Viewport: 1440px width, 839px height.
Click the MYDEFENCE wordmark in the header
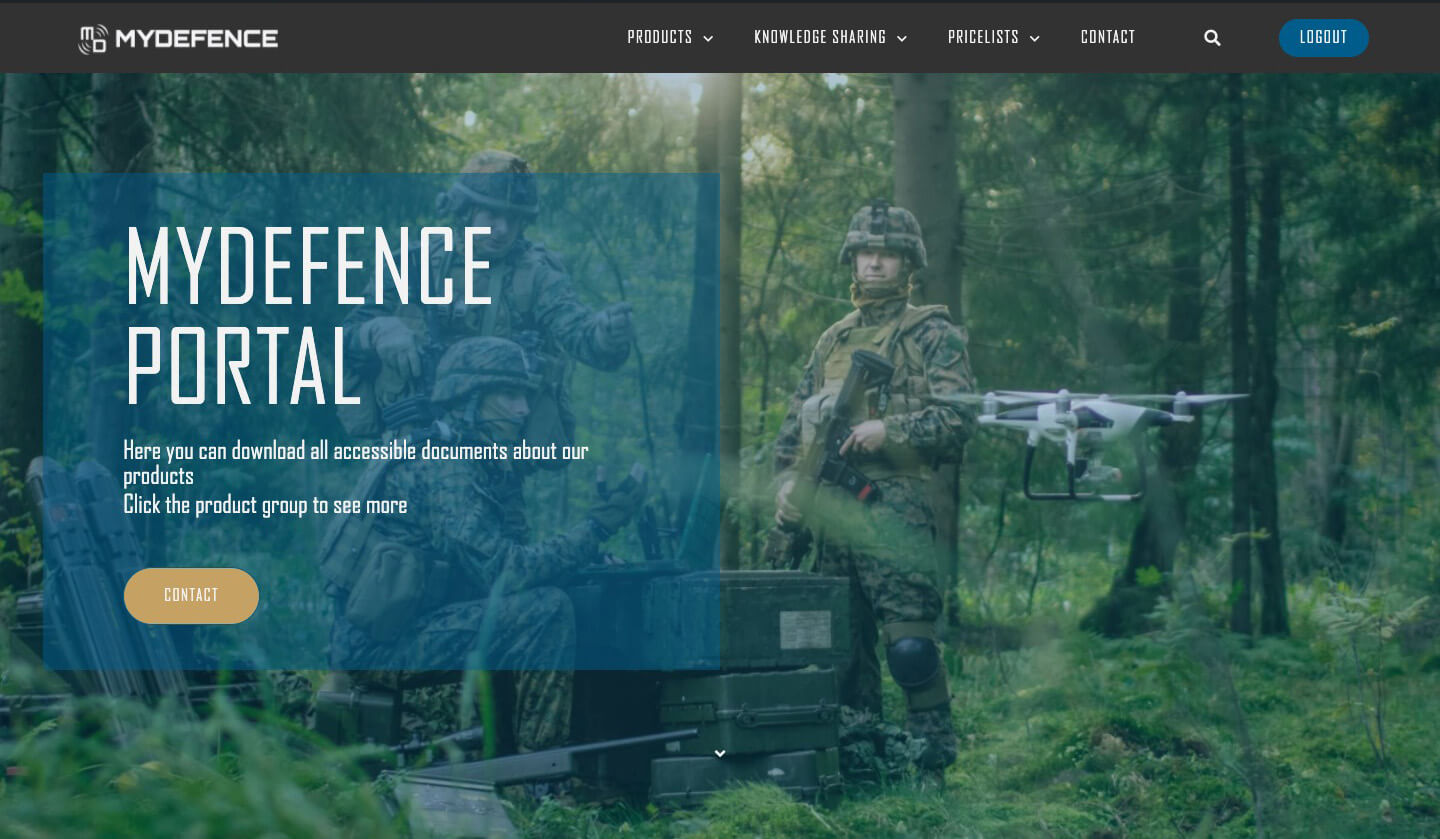(196, 39)
